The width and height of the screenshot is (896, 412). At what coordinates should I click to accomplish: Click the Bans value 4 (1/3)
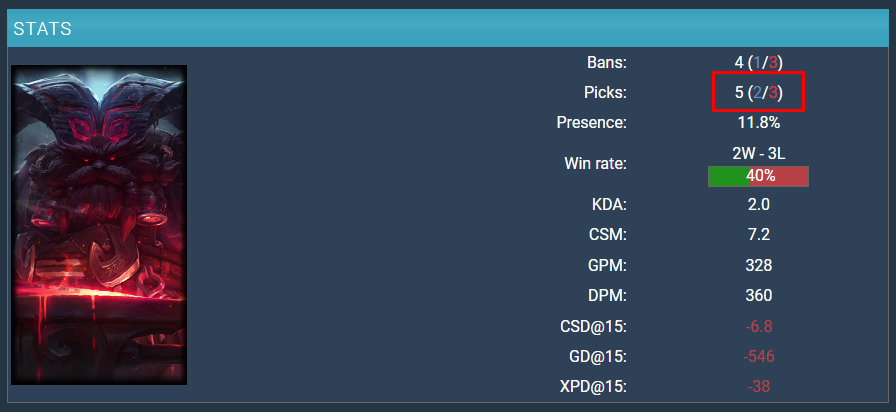(x=758, y=62)
